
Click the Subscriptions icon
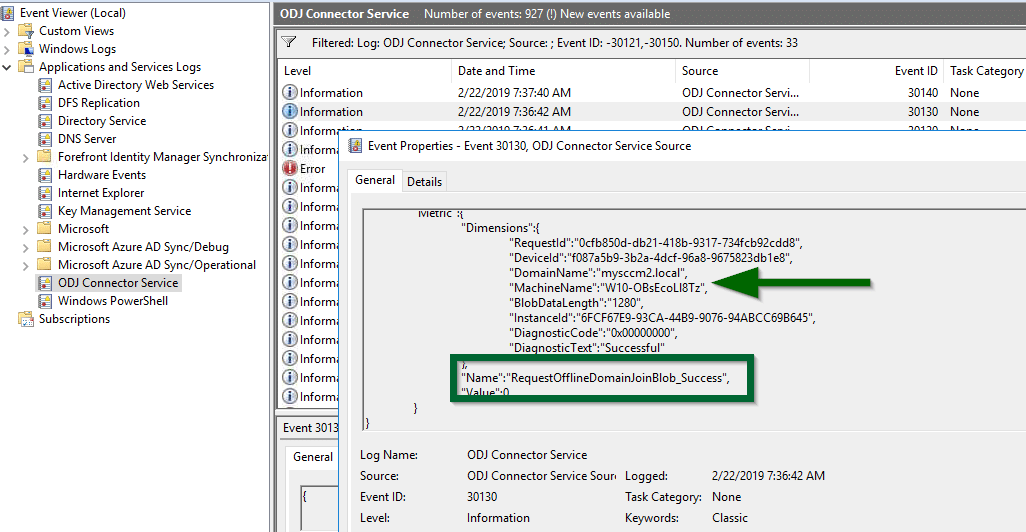pyautogui.click(x=26, y=319)
